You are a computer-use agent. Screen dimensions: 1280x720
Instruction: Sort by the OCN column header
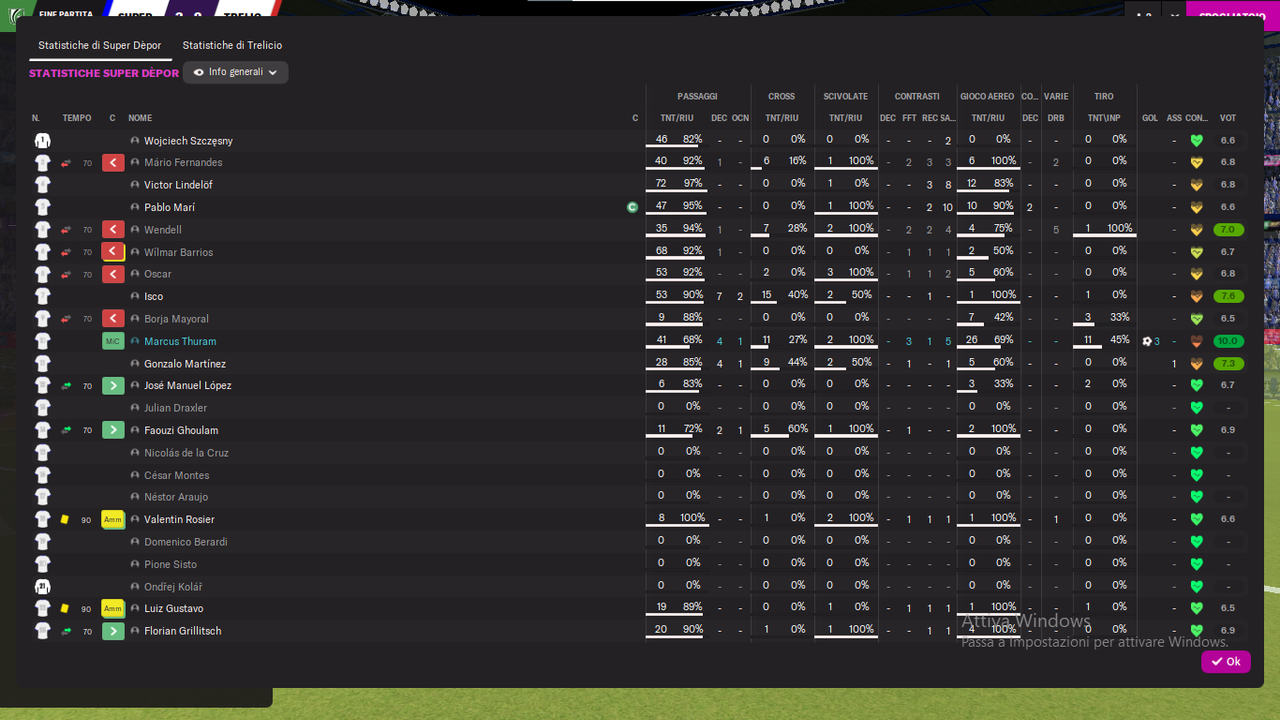coord(740,118)
